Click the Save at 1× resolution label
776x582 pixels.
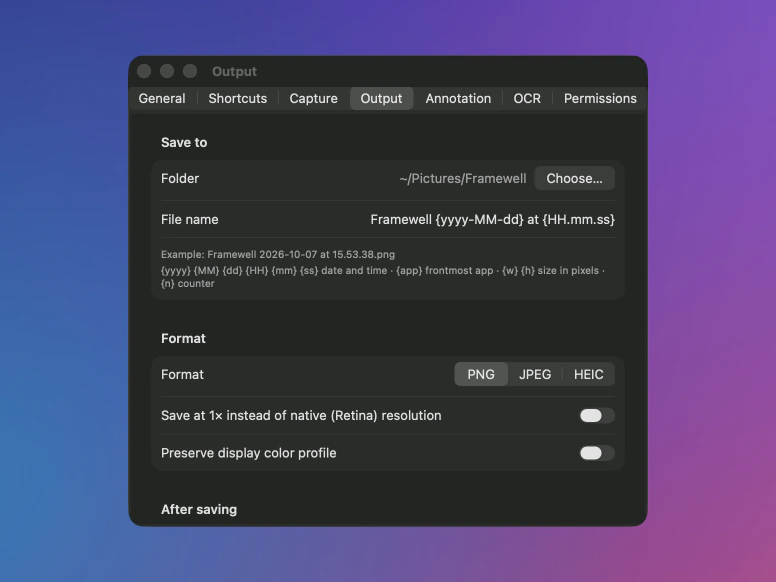click(301, 415)
